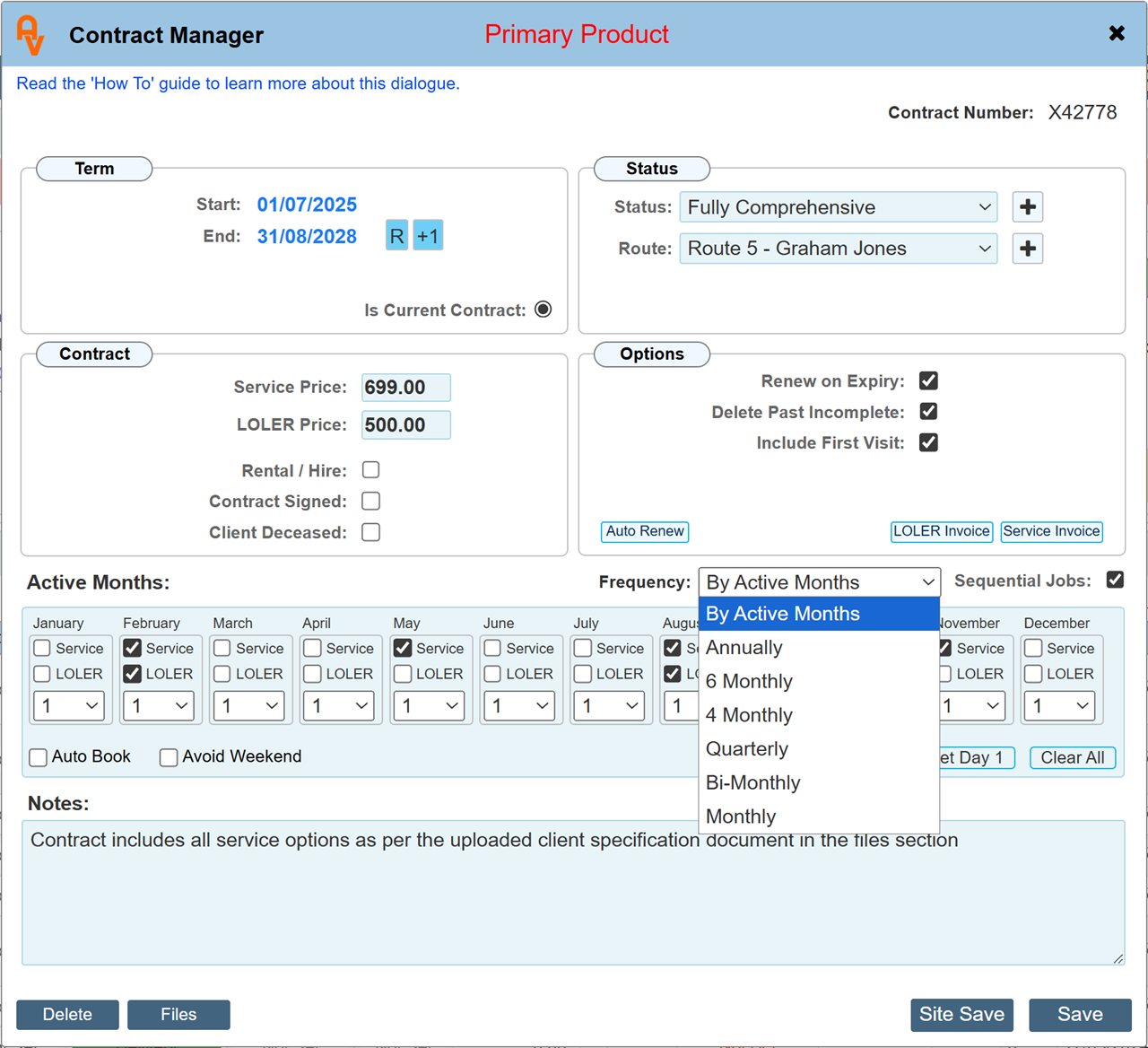The width and height of the screenshot is (1148, 1048).
Task: Check January Service checkbox
Action: pos(41,648)
